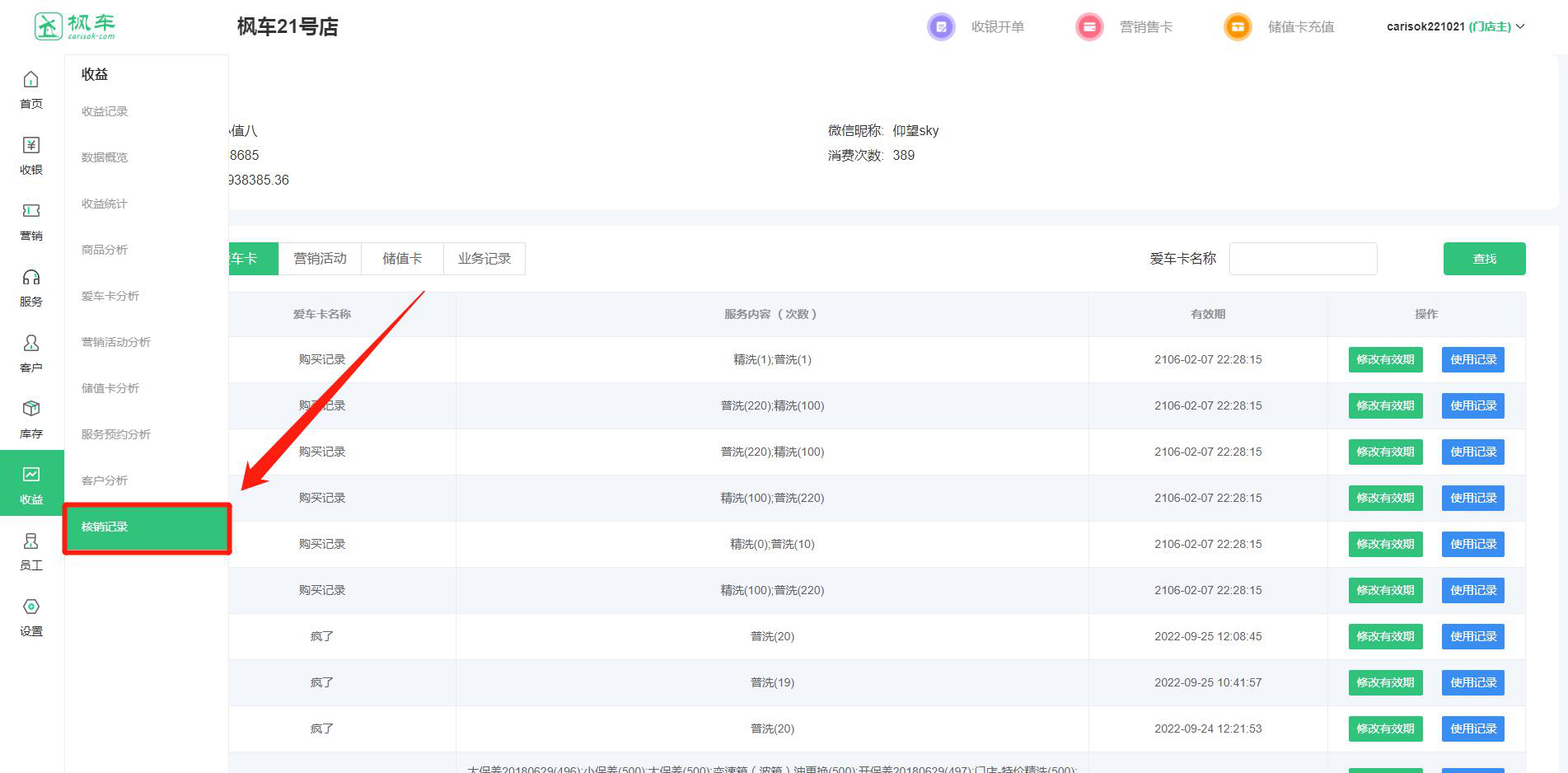Click the 服务内容（次数） column header

click(x=772, y=314)
